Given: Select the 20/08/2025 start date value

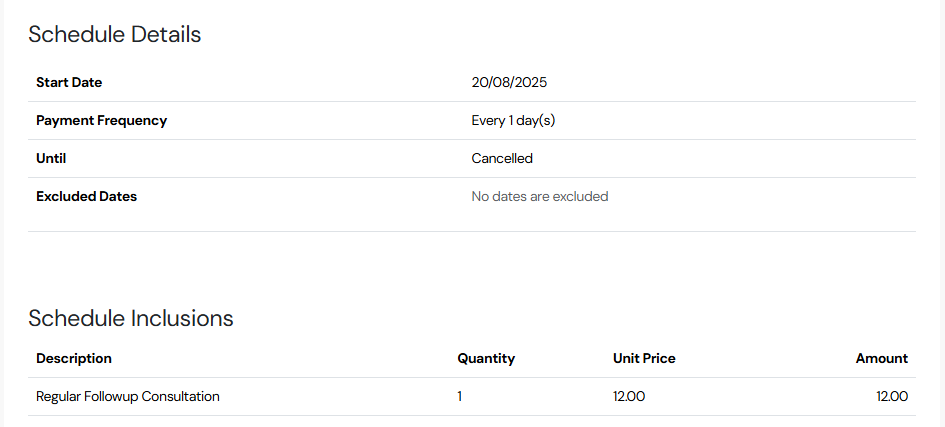Looking at the screenshot, I should pos(509,83).
